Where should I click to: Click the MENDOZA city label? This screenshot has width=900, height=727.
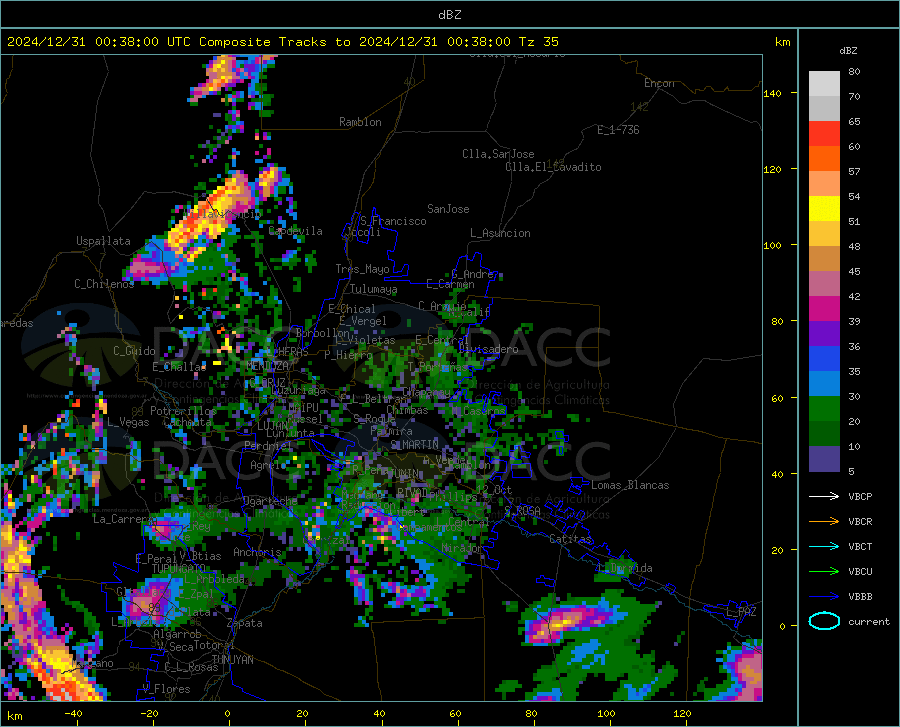267,365
